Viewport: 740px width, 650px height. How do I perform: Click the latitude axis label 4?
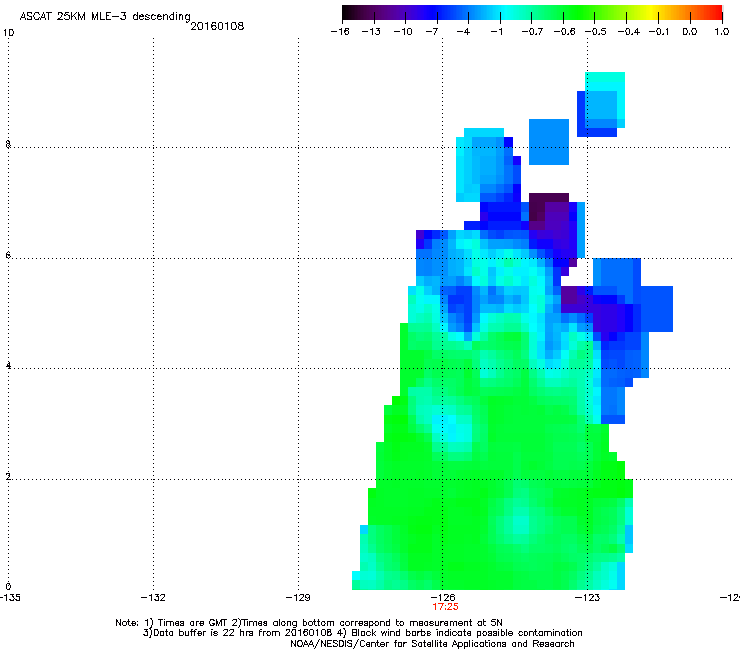(8, 365)
